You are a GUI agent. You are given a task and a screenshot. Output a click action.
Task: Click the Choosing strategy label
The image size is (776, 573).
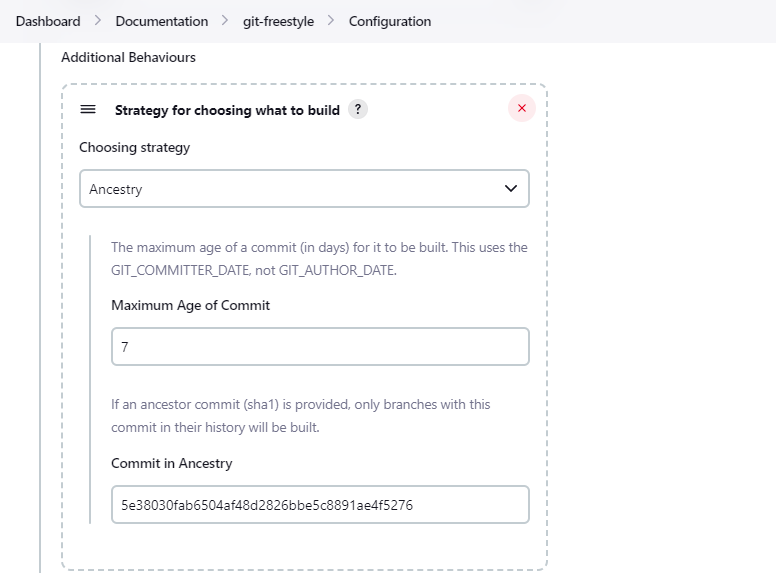click(135, 147)
